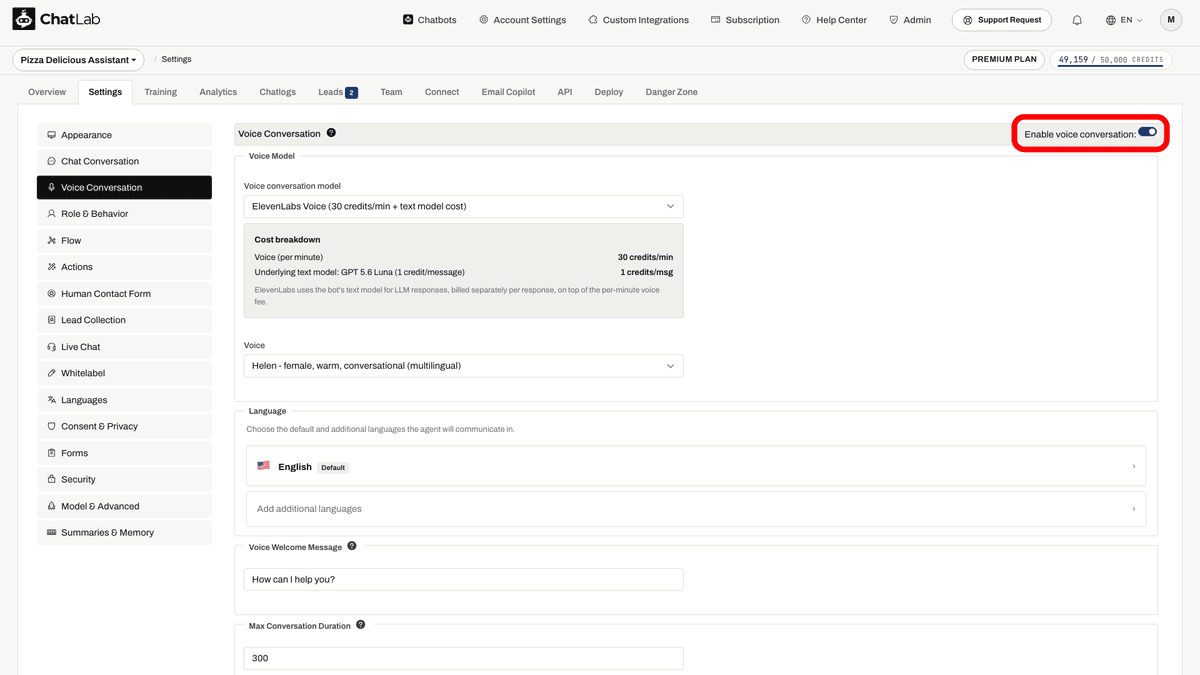
Task: Open the Danger Zone tab
Action: [x=672, y=92]
